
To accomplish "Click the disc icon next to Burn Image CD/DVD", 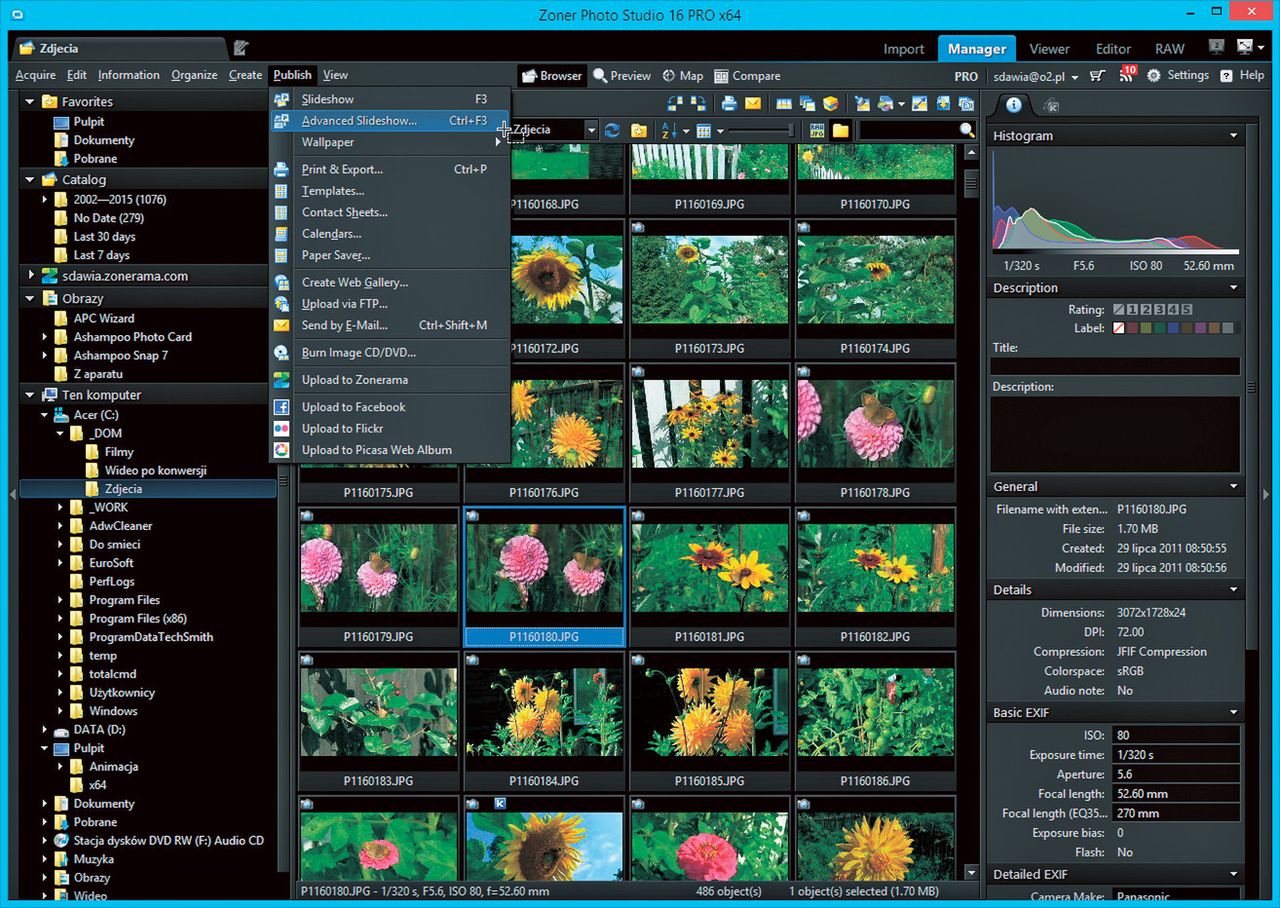I will point(282,353).
